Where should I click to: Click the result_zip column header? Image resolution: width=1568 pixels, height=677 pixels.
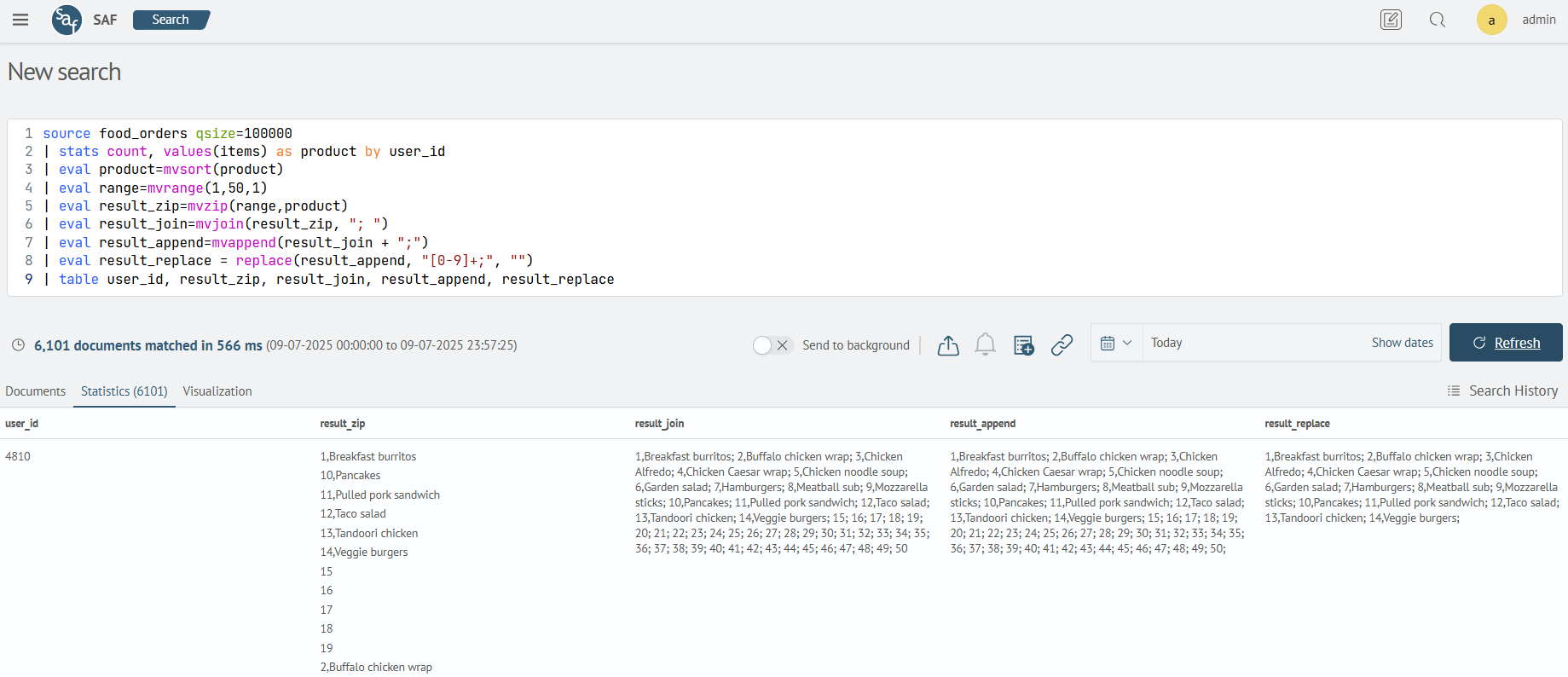point(343,424)
